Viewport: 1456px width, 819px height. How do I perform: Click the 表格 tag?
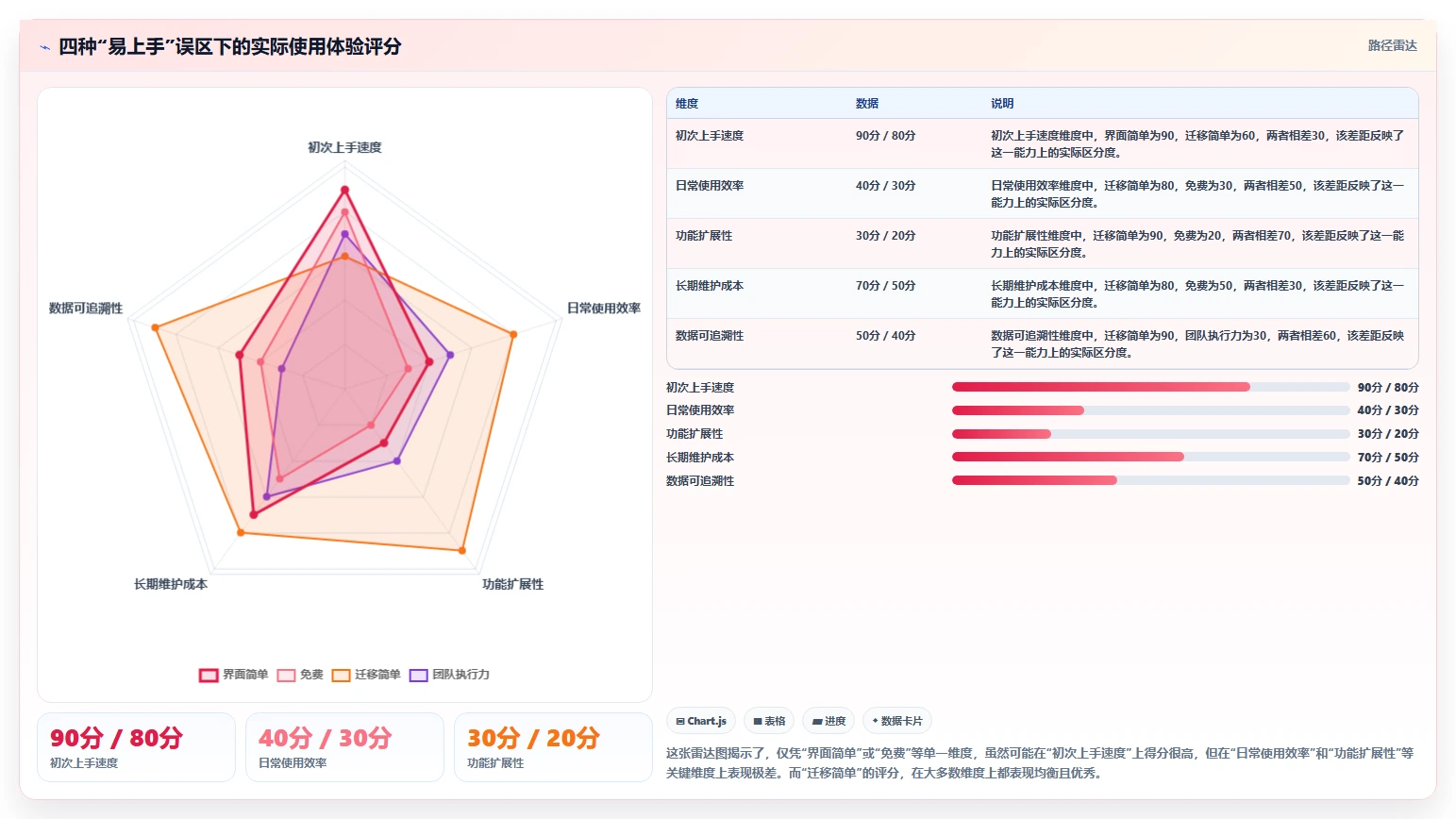click(x=769, y=721)
